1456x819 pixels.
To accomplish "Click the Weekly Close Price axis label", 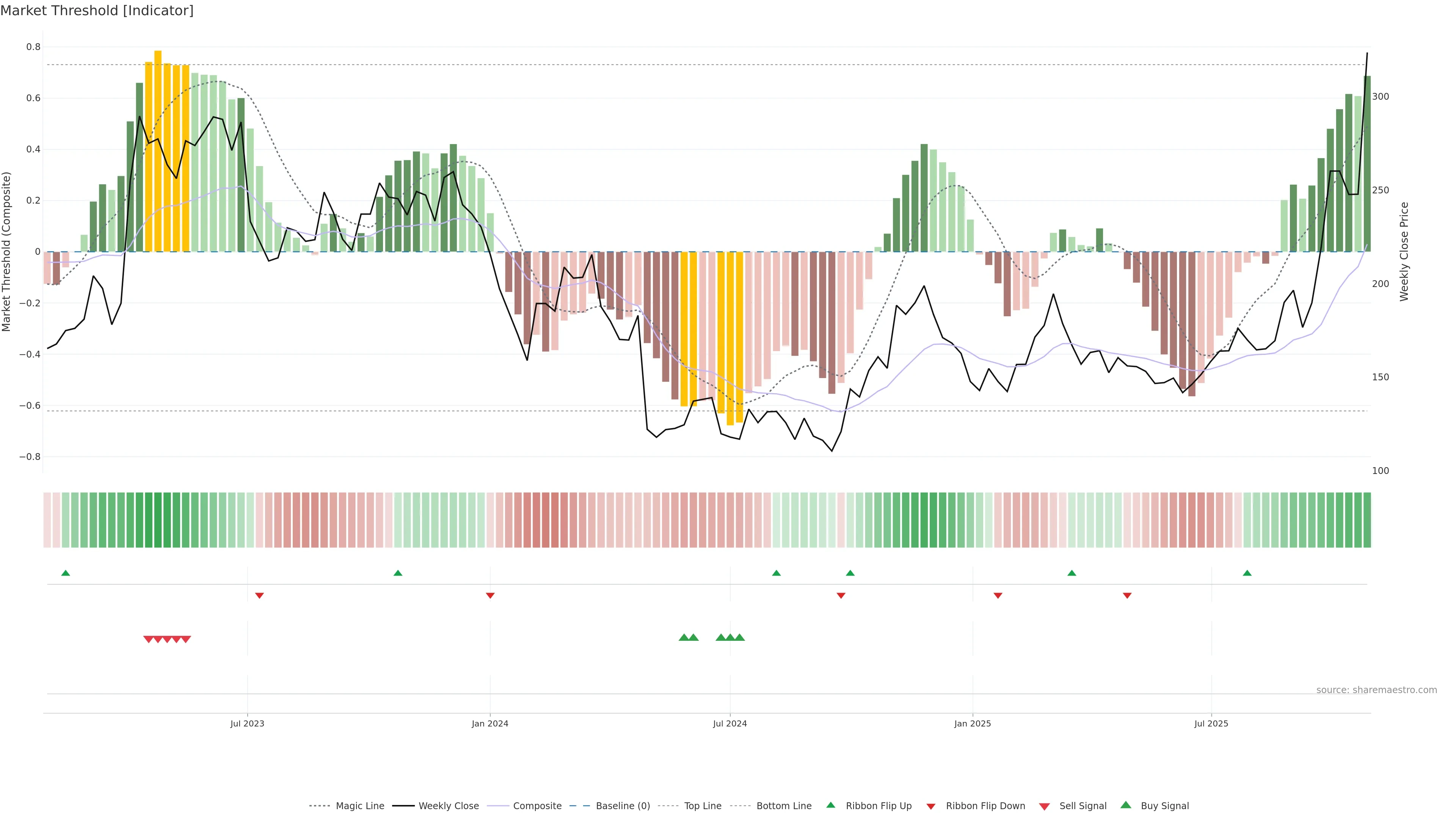I will coord(1404,251).
